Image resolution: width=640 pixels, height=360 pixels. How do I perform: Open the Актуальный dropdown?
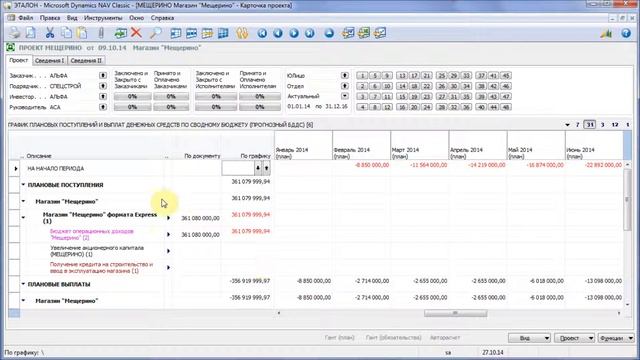[x=344, y=96]
